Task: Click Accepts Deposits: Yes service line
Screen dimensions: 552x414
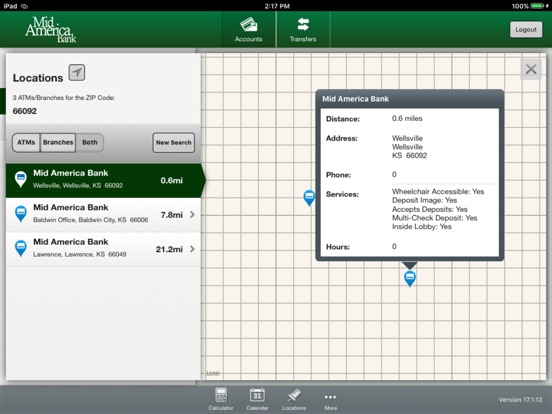Action: [x=429, y=209]
